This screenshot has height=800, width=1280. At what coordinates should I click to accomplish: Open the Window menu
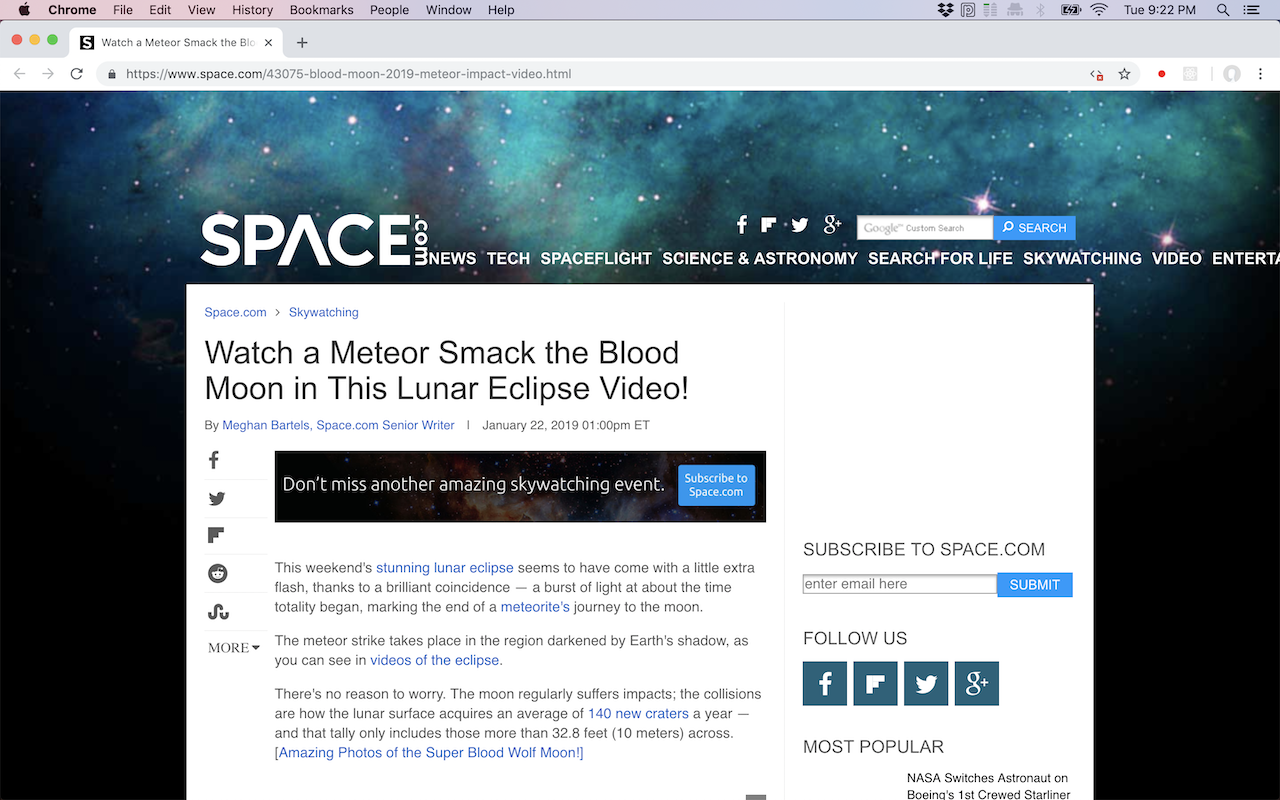click(x=449, y=10)
